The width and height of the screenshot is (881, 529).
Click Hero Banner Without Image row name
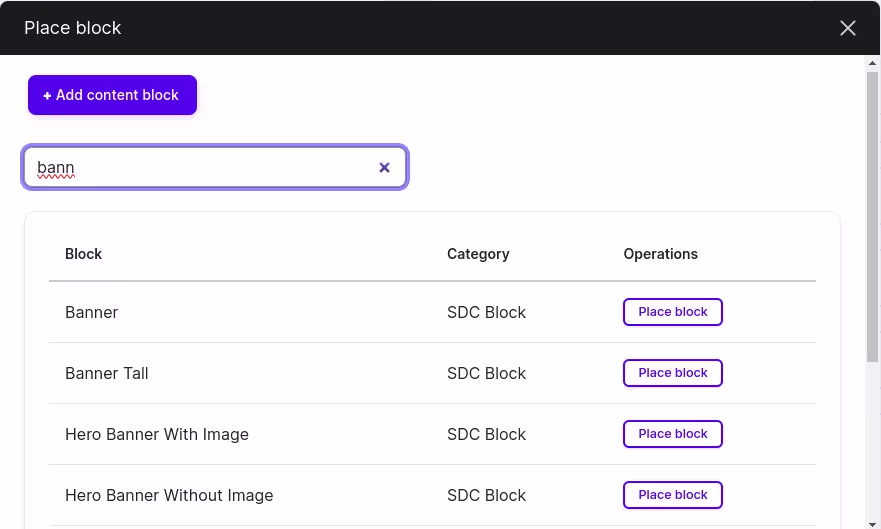[169, 495]
